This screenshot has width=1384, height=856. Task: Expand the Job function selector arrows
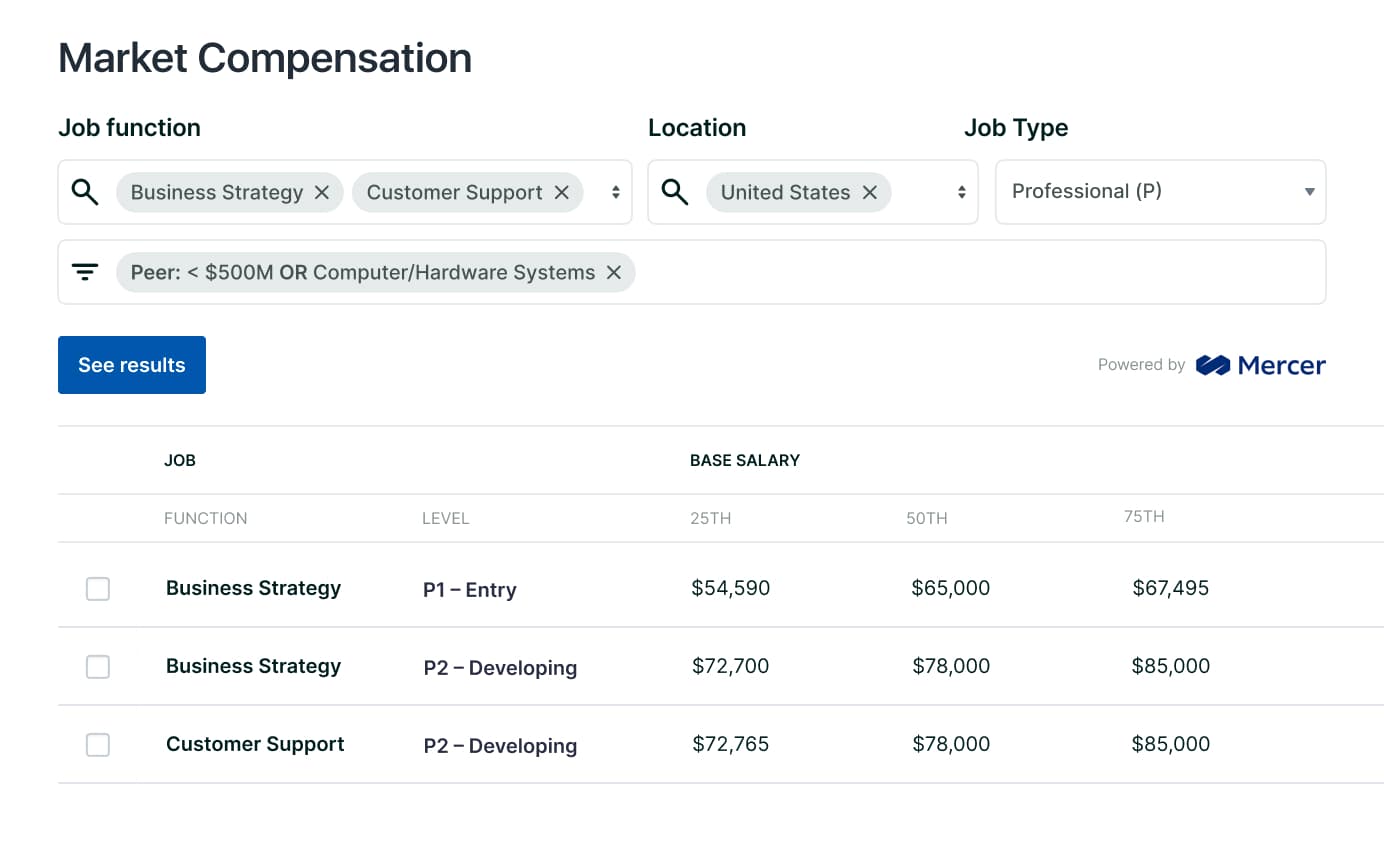616,192
